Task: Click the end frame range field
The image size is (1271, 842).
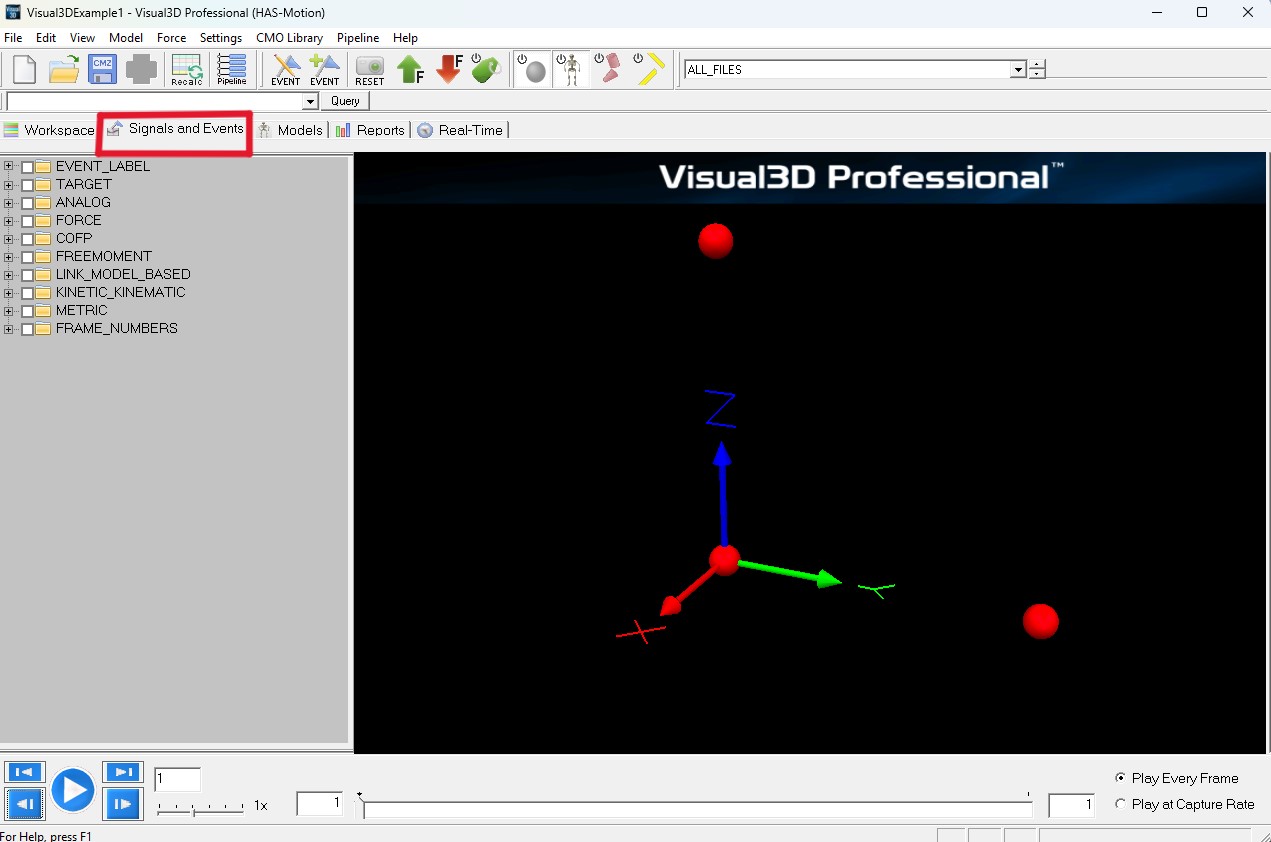Action: click(1071, 805)
